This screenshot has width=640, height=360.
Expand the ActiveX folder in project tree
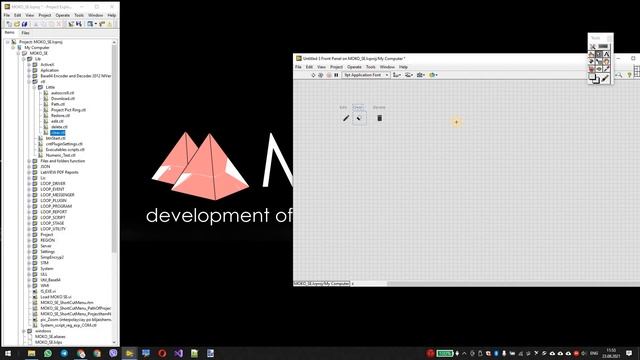tap(29, 64)
